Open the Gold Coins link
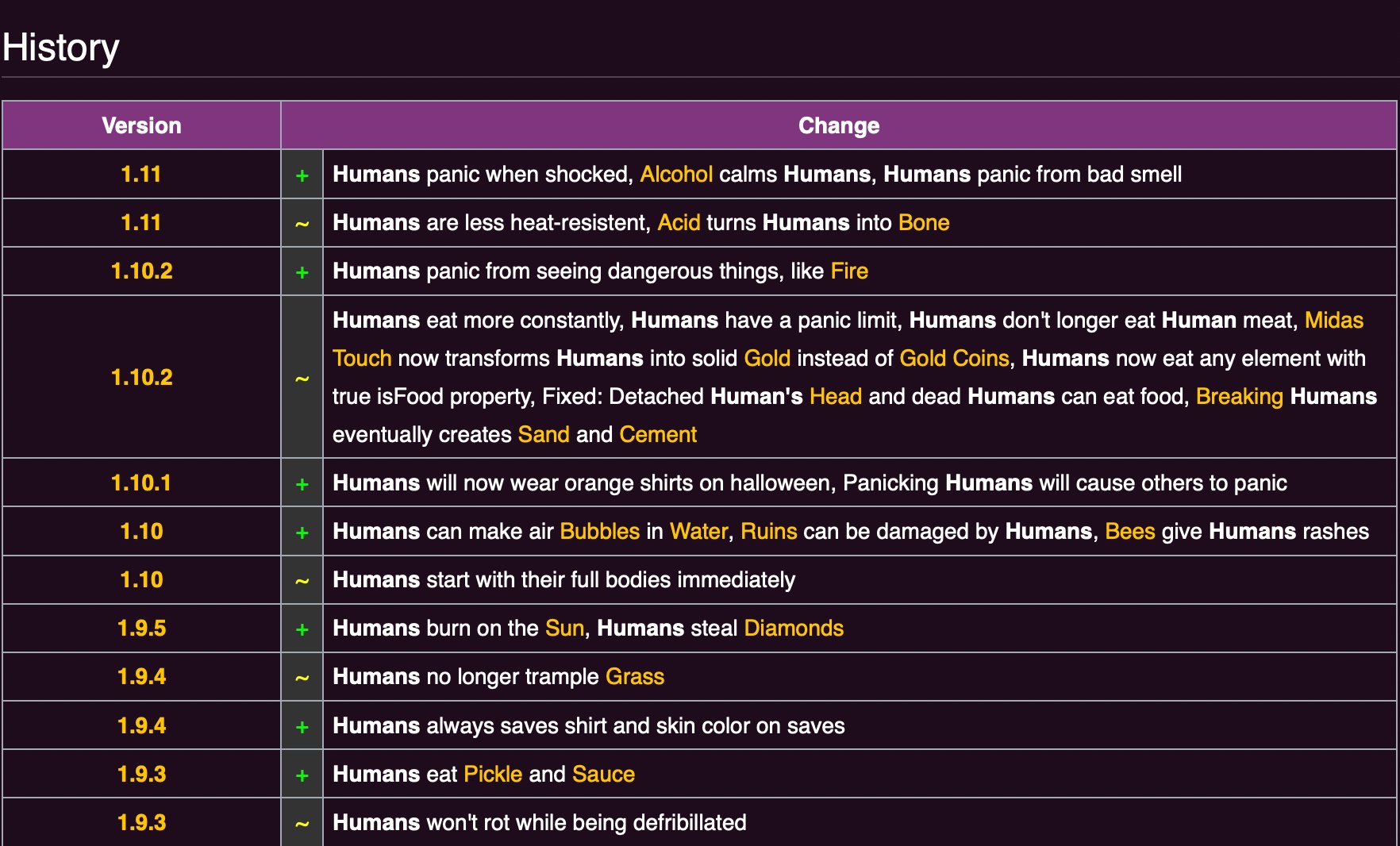The width and height of the screenshot is (1400, 846). (954, 359)
